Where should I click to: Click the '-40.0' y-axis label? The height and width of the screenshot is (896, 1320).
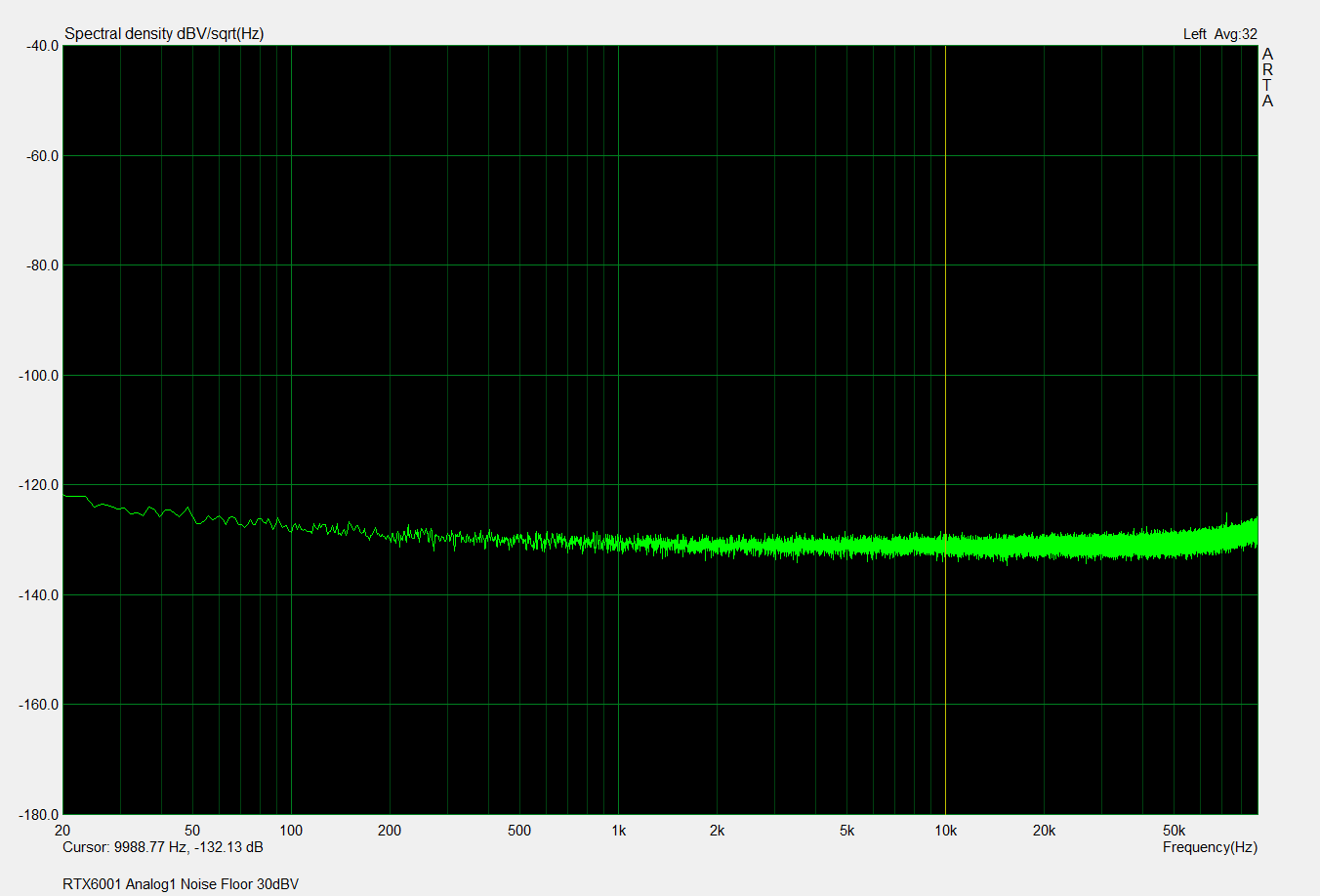point(42,46)
